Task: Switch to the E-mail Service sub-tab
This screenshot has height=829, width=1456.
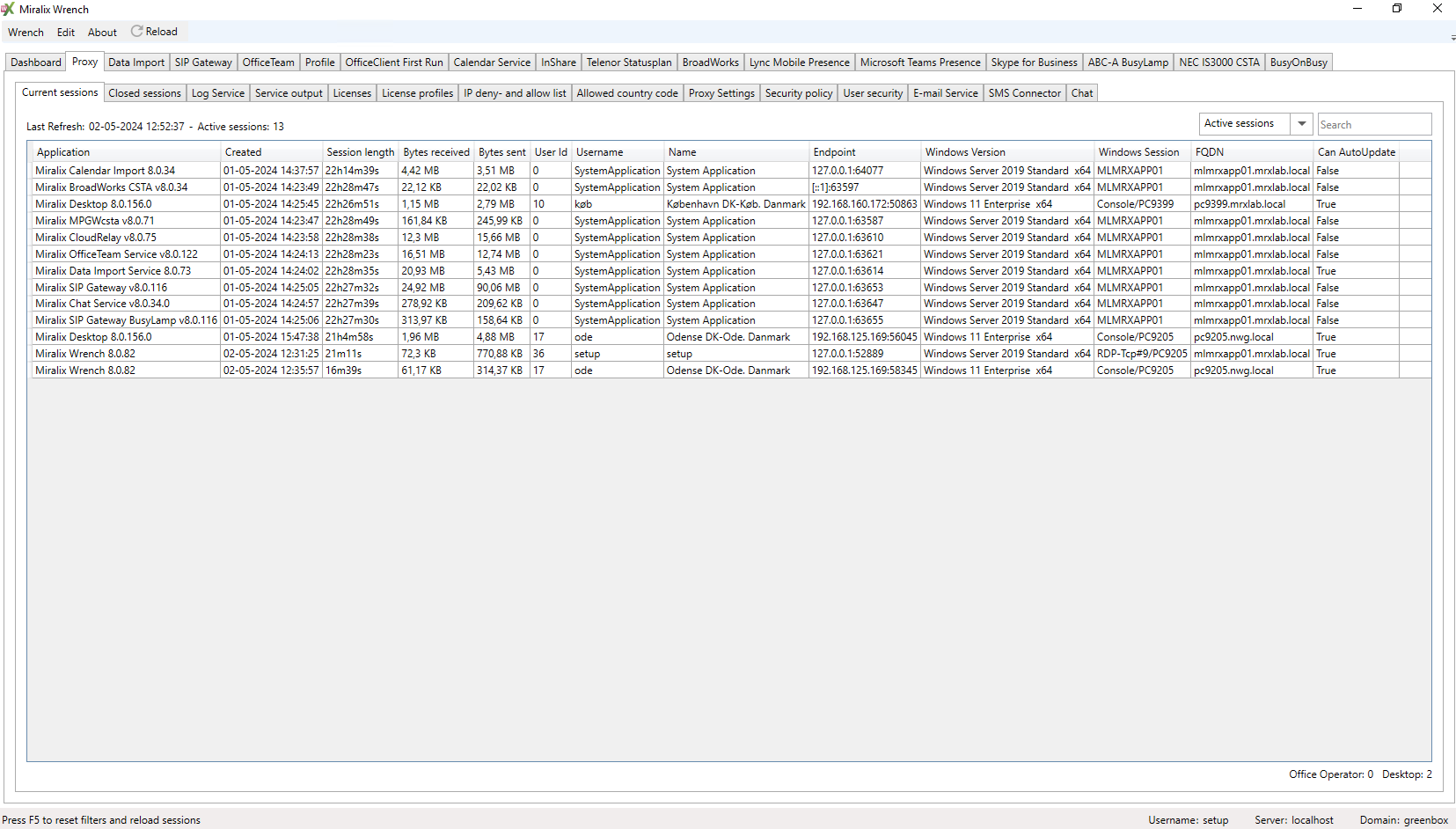Action: (946, 93)
